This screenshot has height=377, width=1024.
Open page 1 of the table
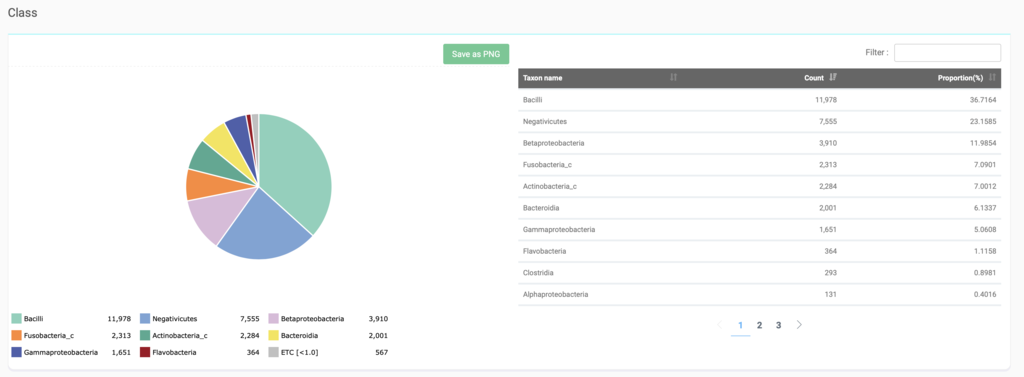coord(741,325)
